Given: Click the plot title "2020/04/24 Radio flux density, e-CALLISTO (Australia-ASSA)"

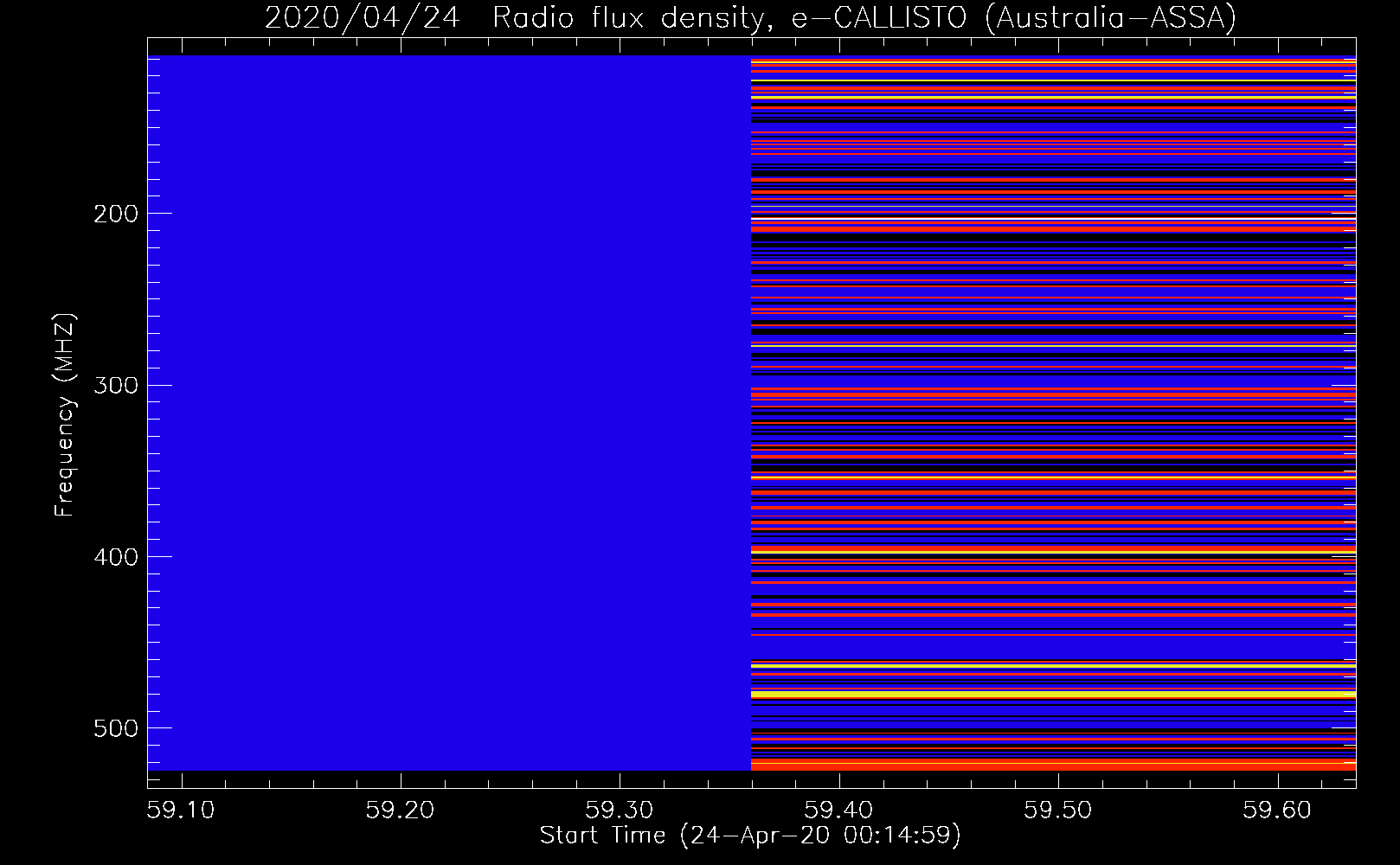Looking at the screenshot, I should pos(750,17).
